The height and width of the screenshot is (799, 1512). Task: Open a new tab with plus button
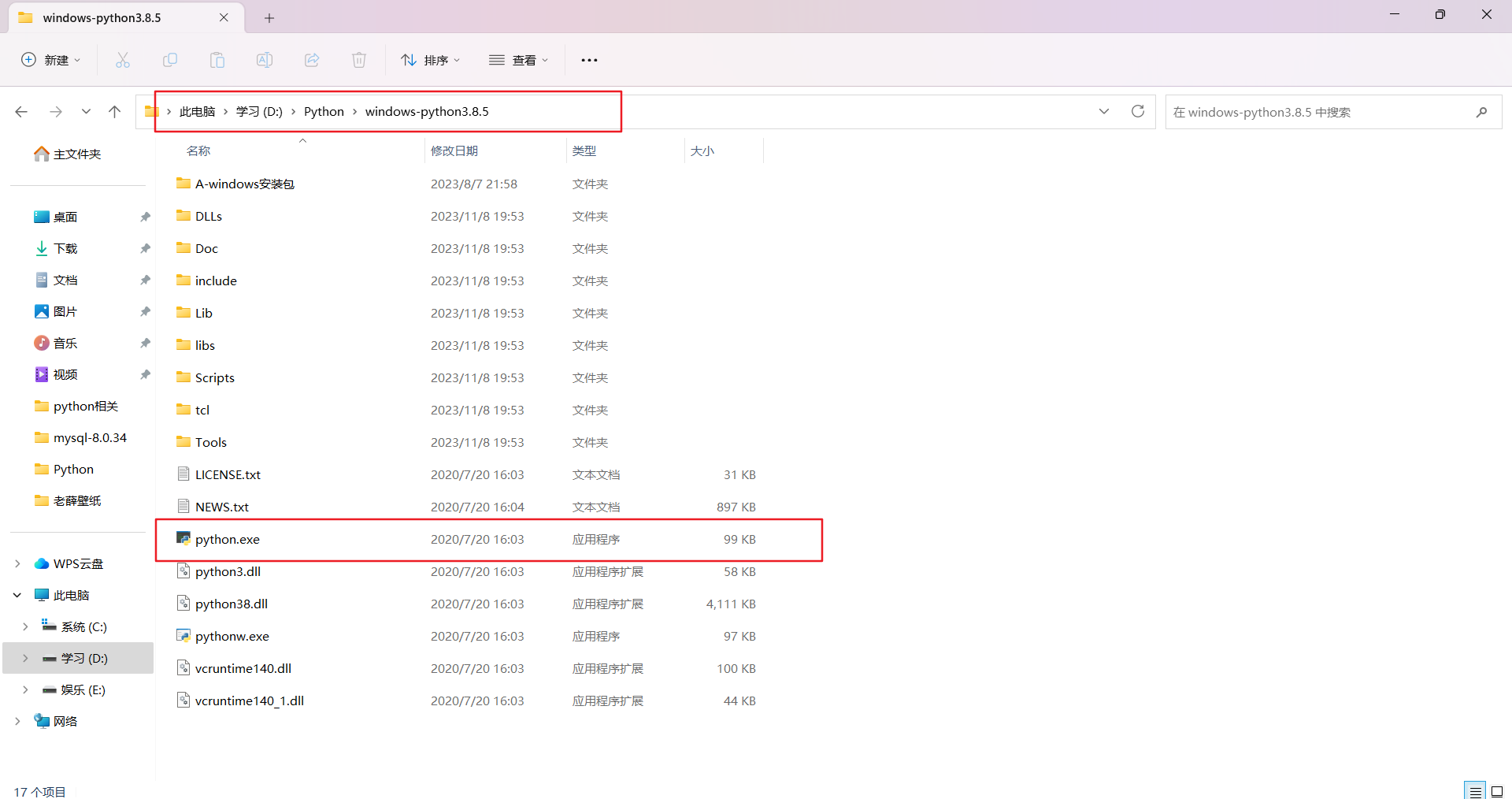tap(269, 18)
